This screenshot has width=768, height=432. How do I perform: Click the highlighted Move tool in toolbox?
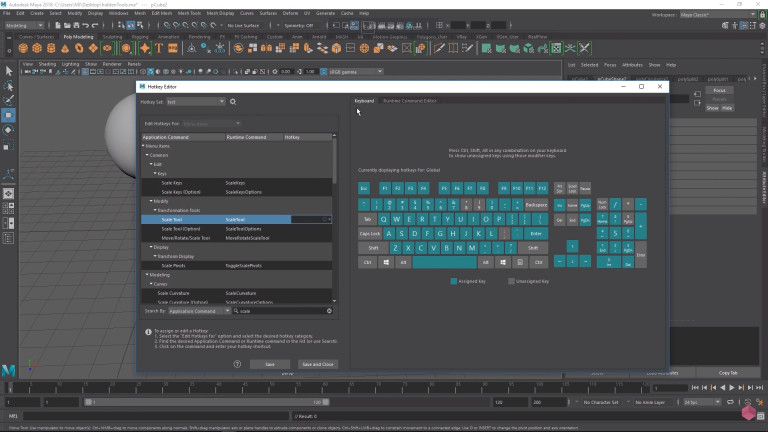pyautogui.click(x=8, y=116)
